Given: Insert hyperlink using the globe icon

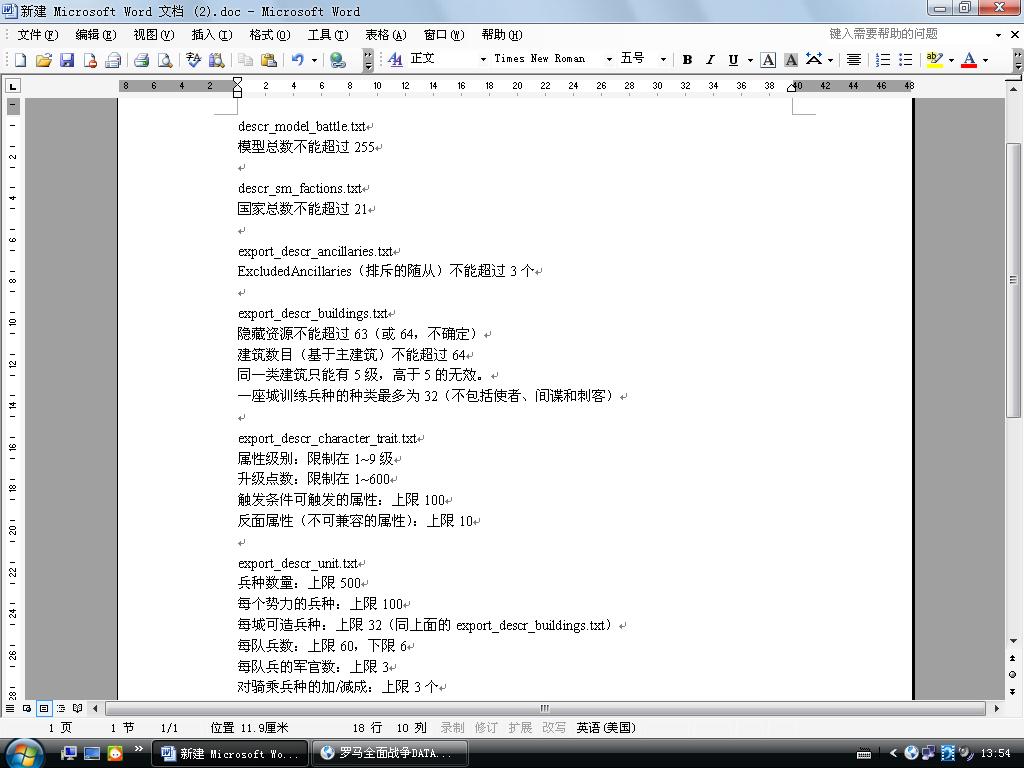Looking at the screenshot, I should (x=338, y=60).
